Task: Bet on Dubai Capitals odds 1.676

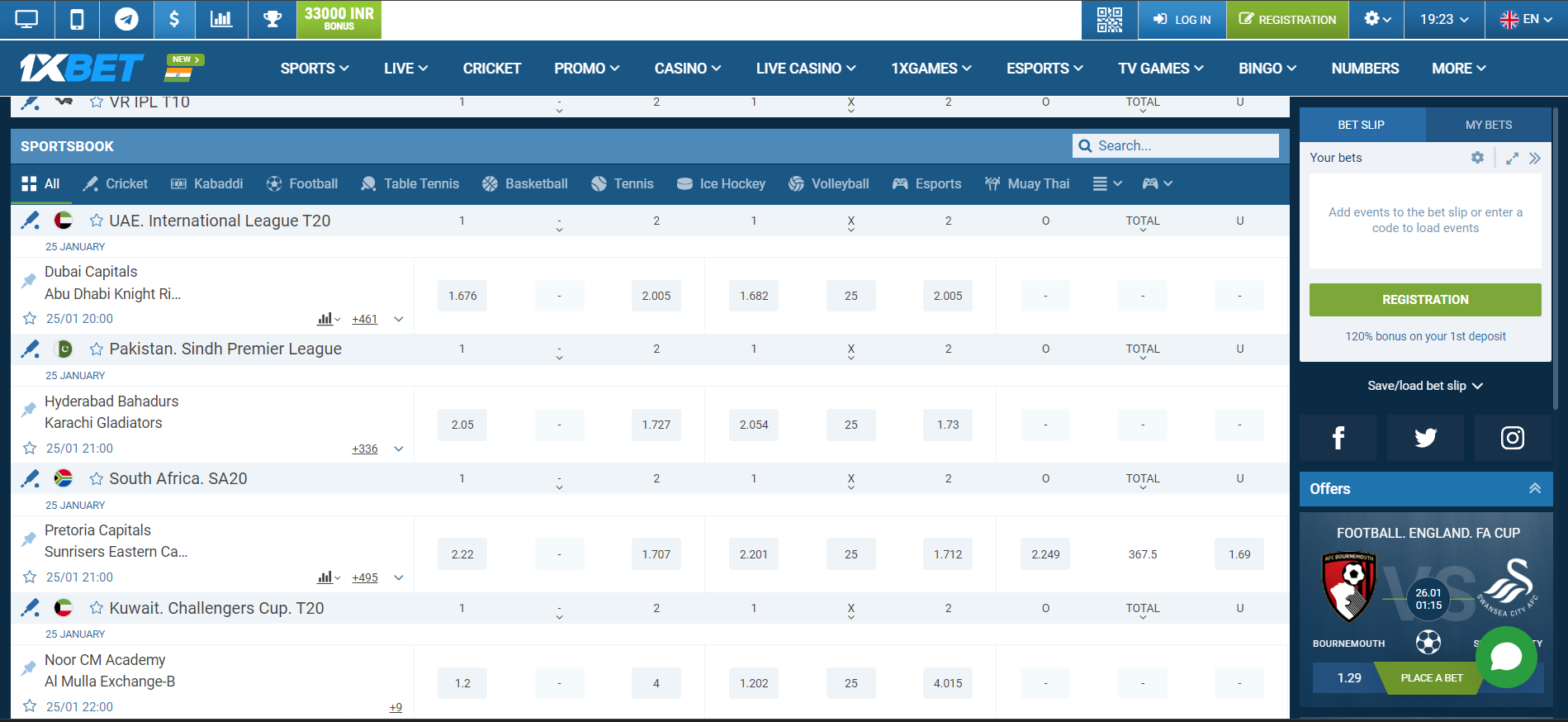Action: tap(462, 296)
